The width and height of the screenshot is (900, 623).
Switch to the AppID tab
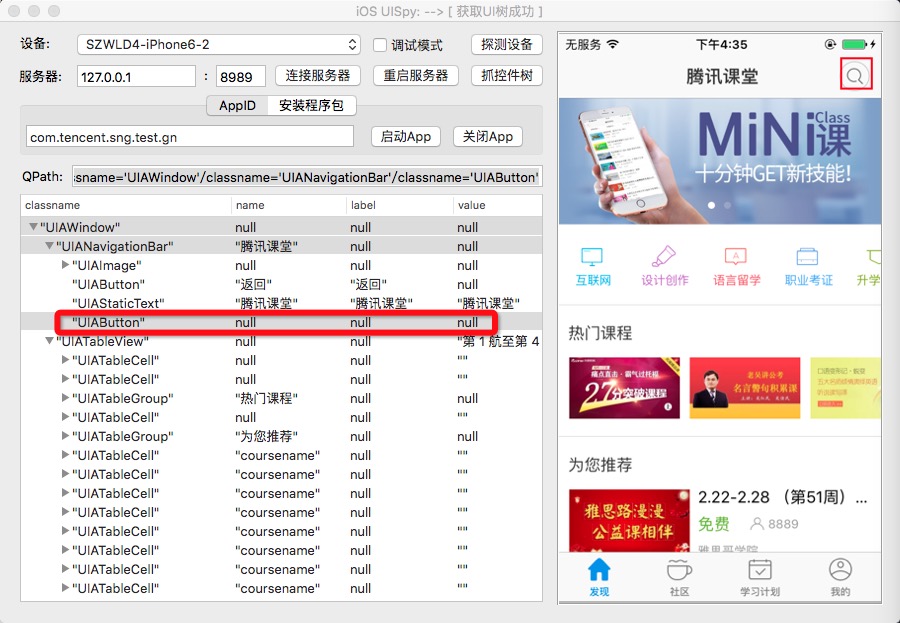(x=237, y=106)
